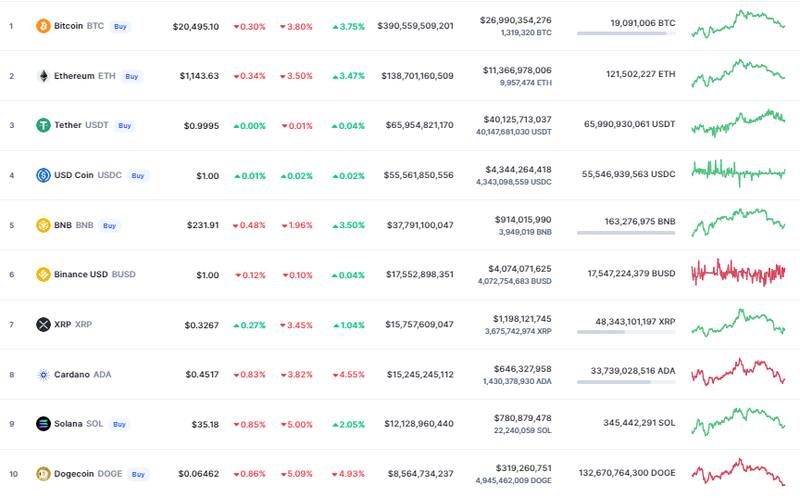Open the Cardano coin name link
Screen dimensions: 800x498
pyautogui.click(x=72, y=374)
